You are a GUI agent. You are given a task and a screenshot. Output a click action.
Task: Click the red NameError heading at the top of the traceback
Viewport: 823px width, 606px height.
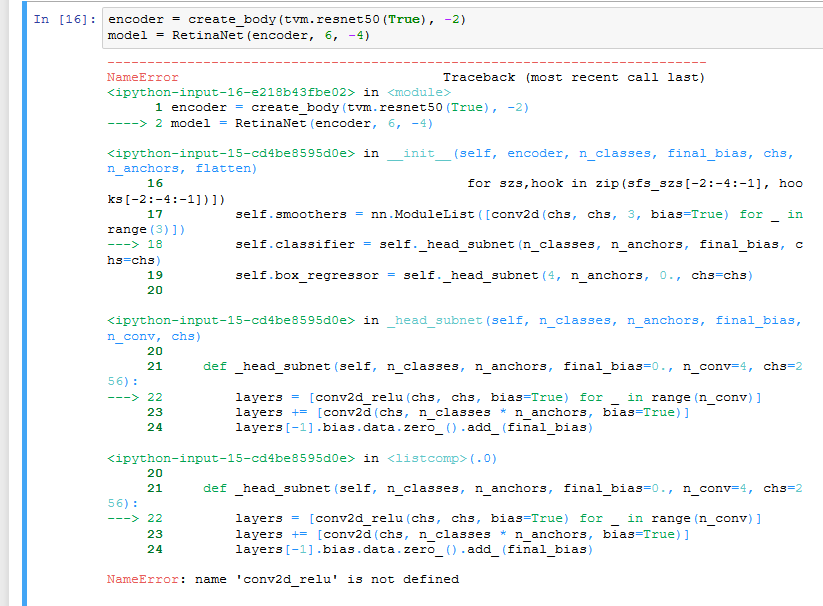click(143, 77)
